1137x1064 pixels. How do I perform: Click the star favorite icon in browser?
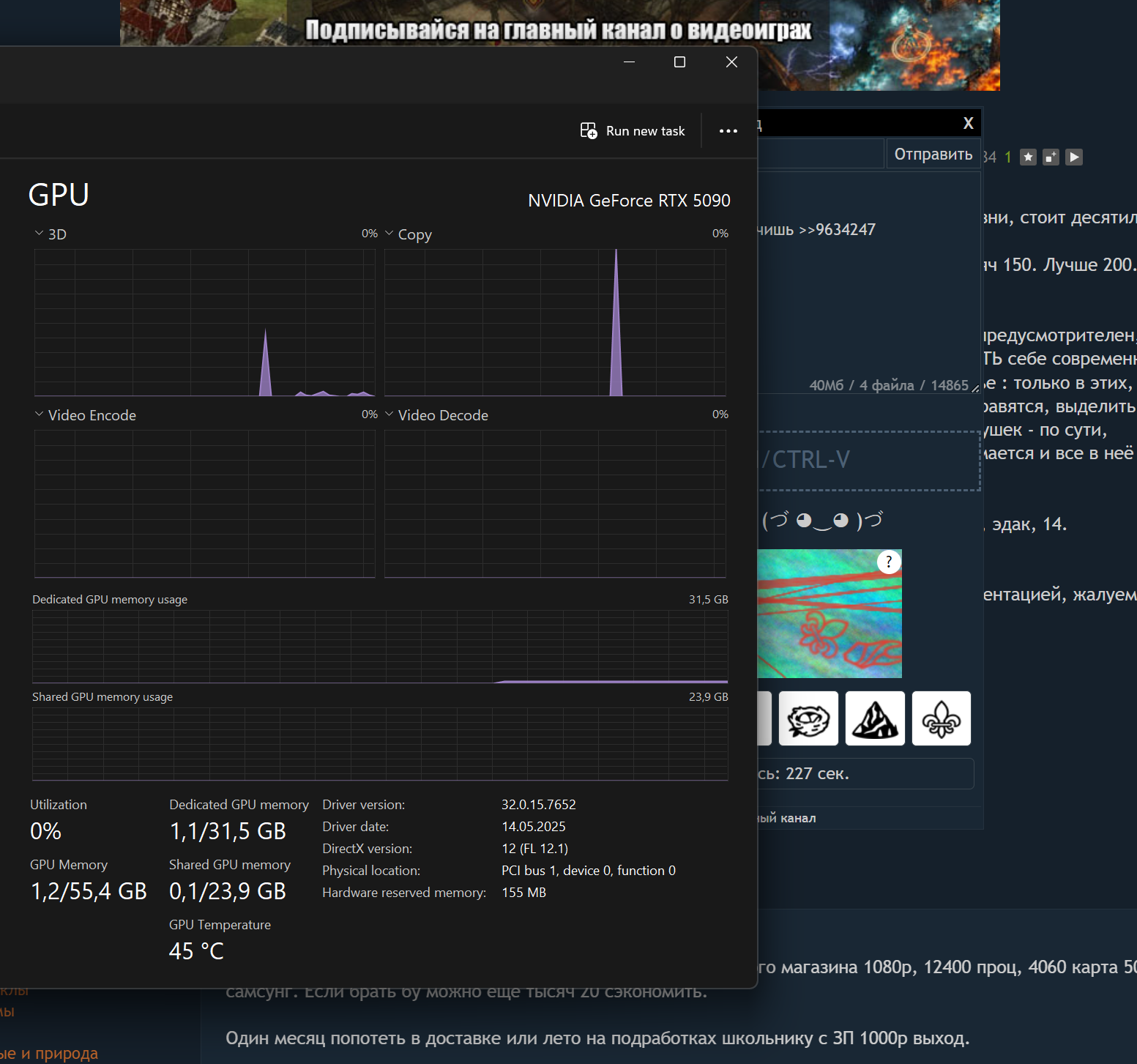(x=1028, y=157)
